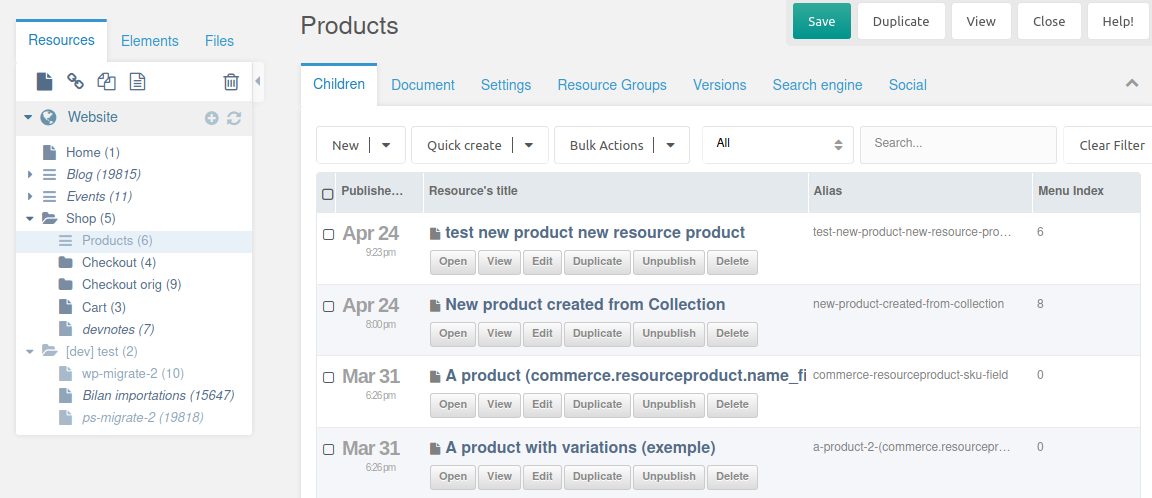Viewport: 1152px width, 498px height.
Task: Collapse the tab panel with the up chevron
Action: tap(1132, 84)
